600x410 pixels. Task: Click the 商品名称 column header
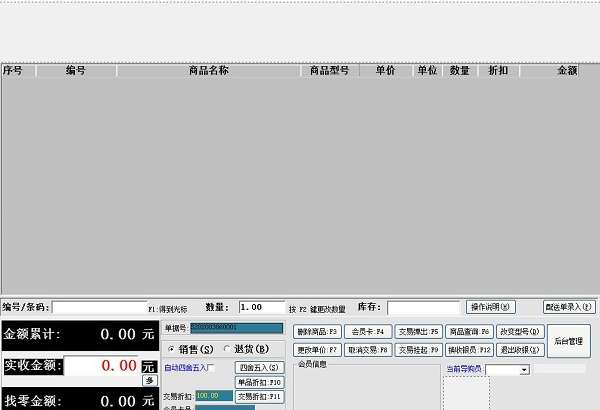click(209, 71)
